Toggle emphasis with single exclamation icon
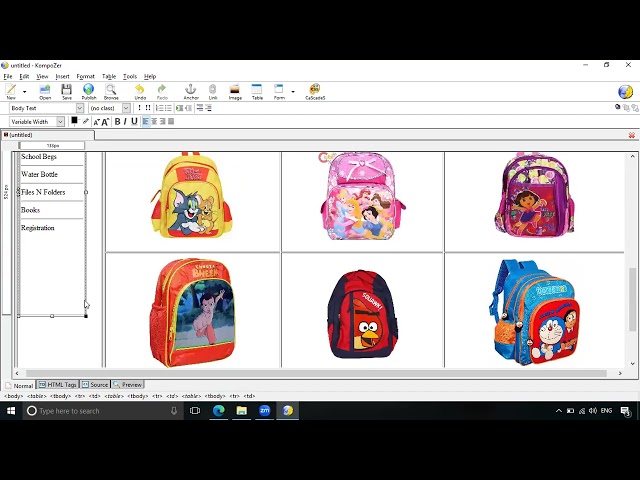The image size is (640, 480). (x=139, y=108)
